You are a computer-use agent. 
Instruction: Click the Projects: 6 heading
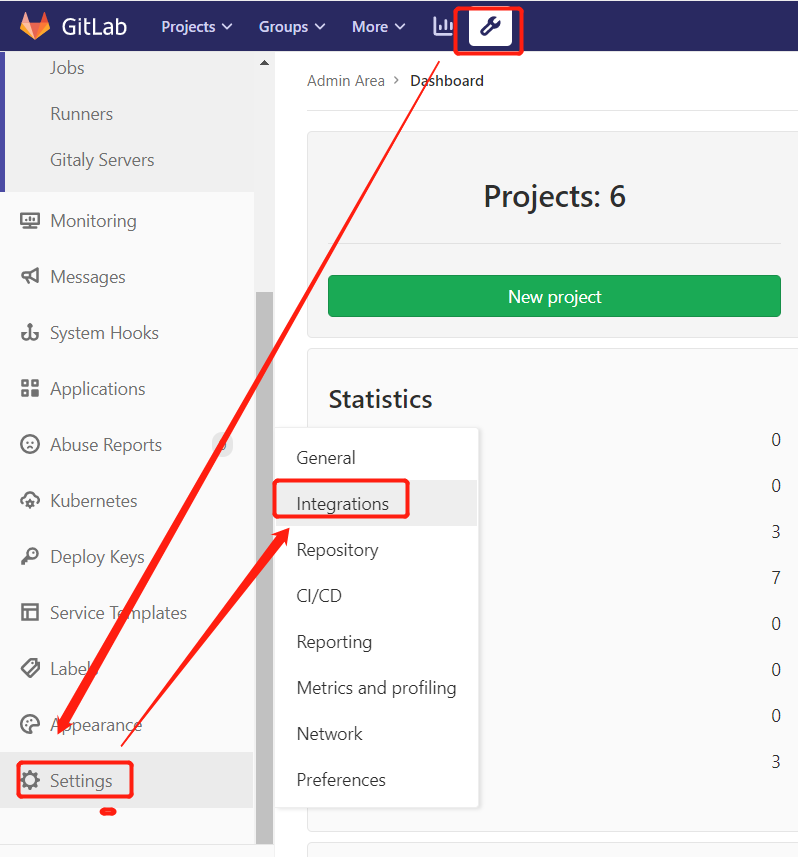[554, 196]
